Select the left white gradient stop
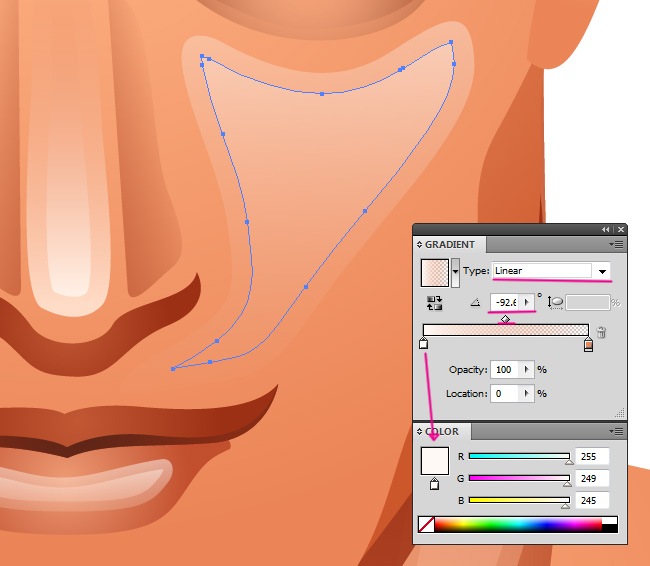The image size is (650, 566). 423,345
